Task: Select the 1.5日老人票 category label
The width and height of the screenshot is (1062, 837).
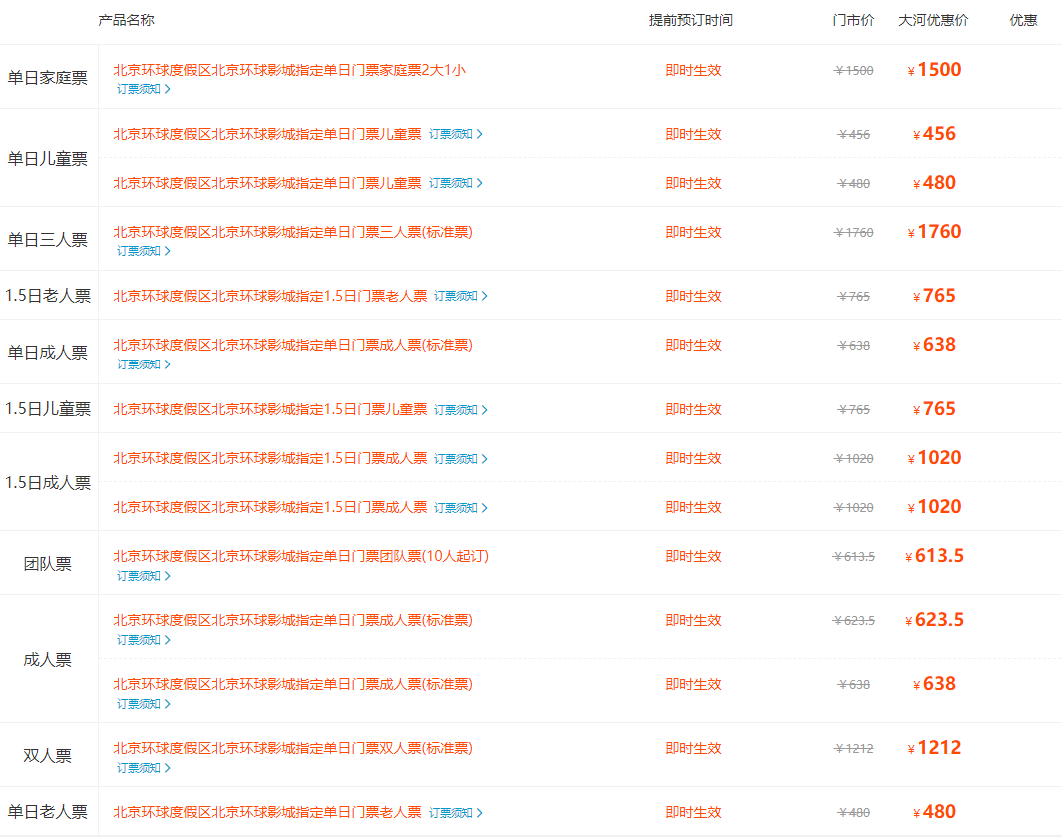Action: pyautogui.click(x=47, y=296)
